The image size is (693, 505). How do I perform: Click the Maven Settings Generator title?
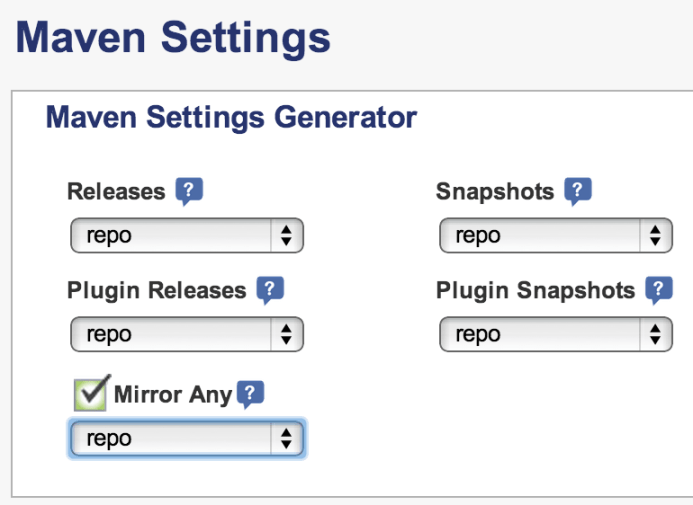pyautogui.click(x=231, y=118)
